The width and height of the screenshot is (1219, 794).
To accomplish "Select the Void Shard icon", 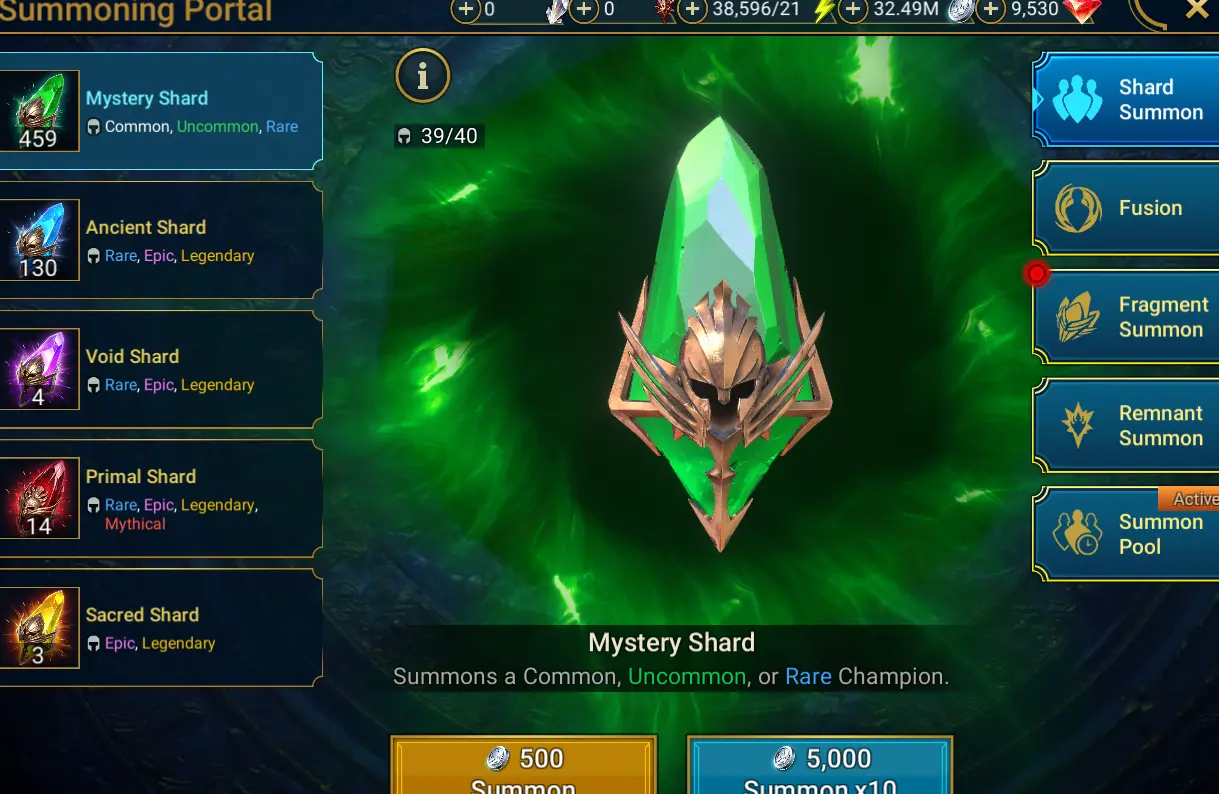I will (40, 369).
